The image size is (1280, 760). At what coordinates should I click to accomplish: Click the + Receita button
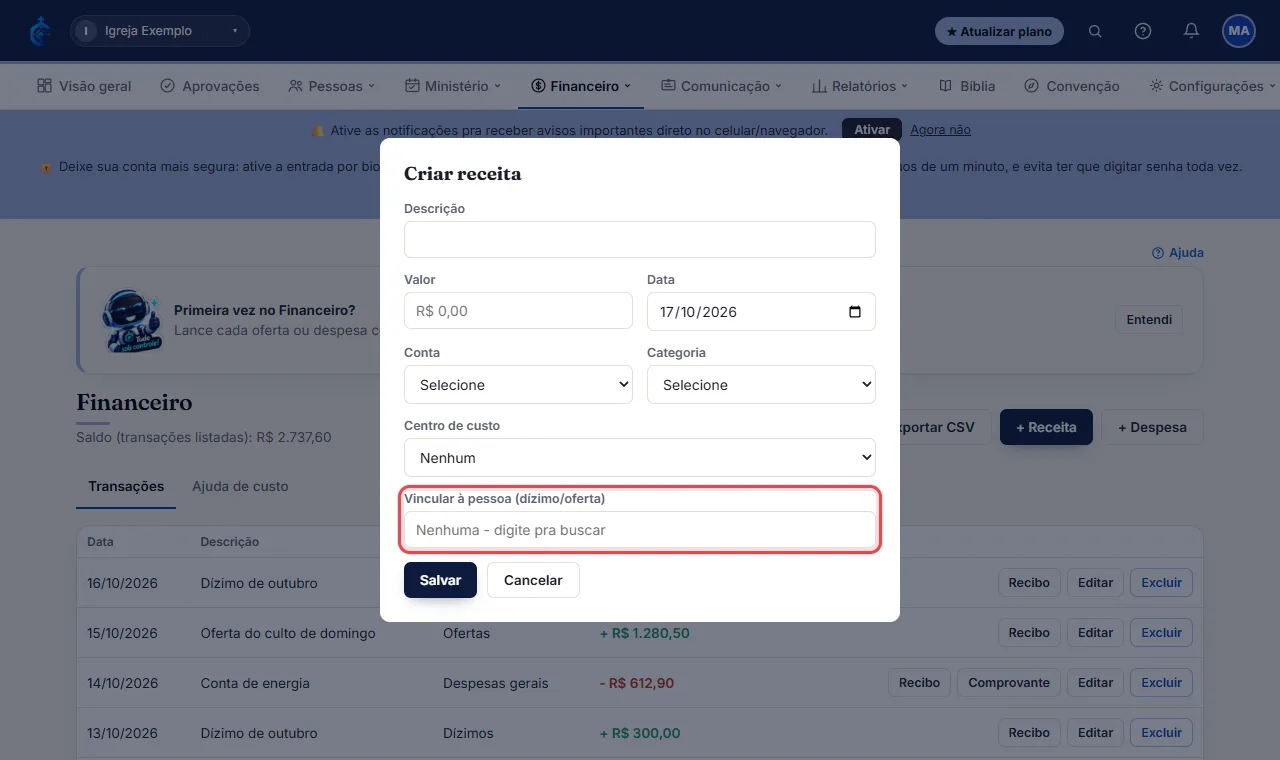pos(1046,427)
